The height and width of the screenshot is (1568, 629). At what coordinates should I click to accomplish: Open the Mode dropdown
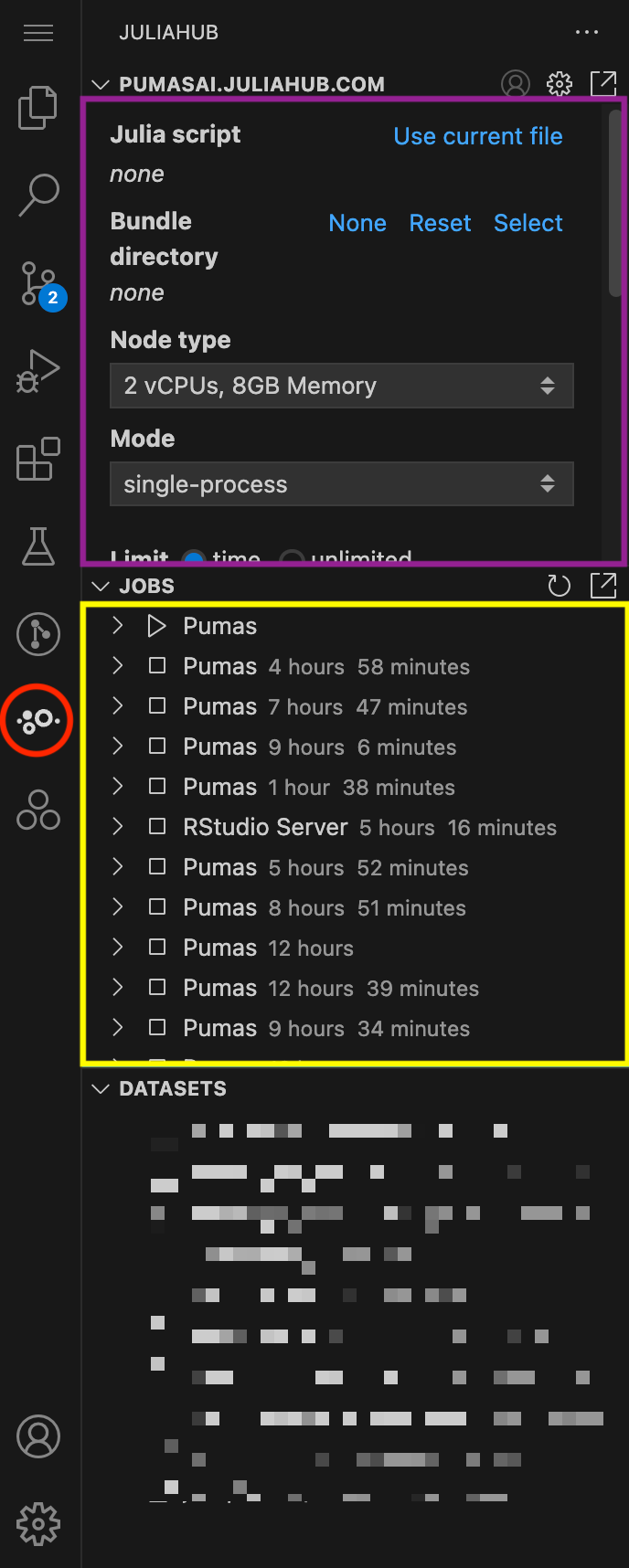click(342, 484)
